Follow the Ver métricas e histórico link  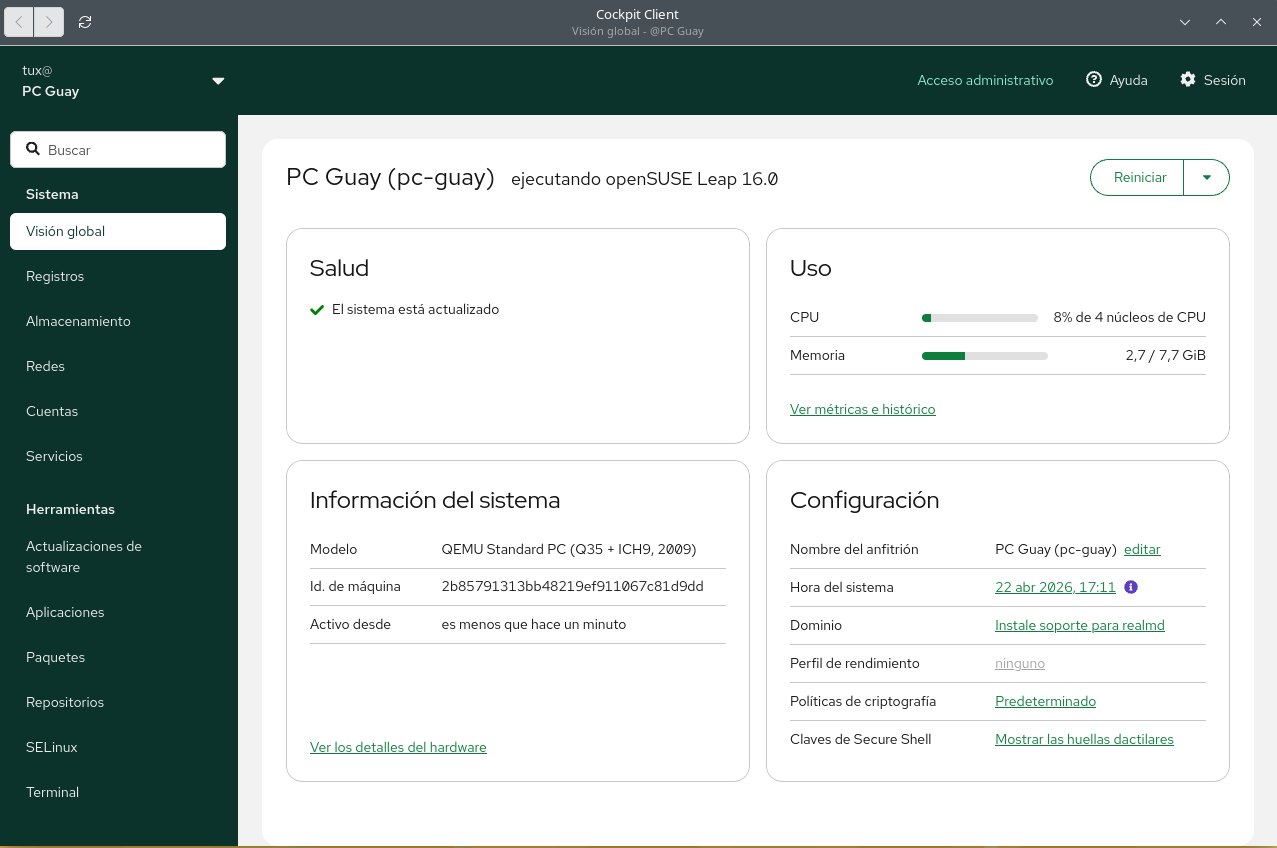[862, 409]
